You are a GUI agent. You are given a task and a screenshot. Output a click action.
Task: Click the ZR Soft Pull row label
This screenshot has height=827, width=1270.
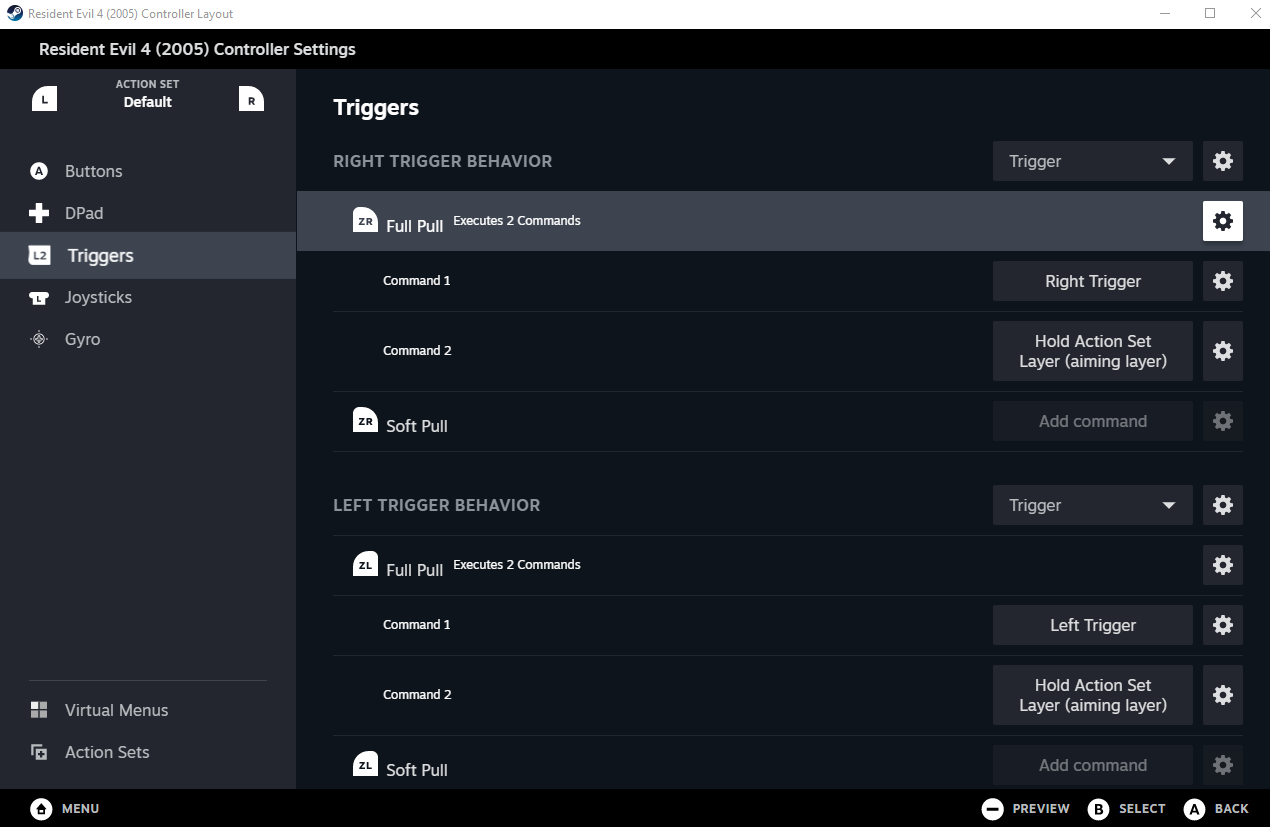416,426
